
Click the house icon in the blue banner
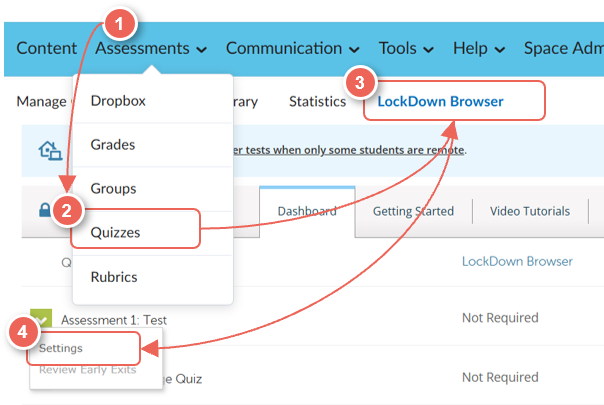49,151
